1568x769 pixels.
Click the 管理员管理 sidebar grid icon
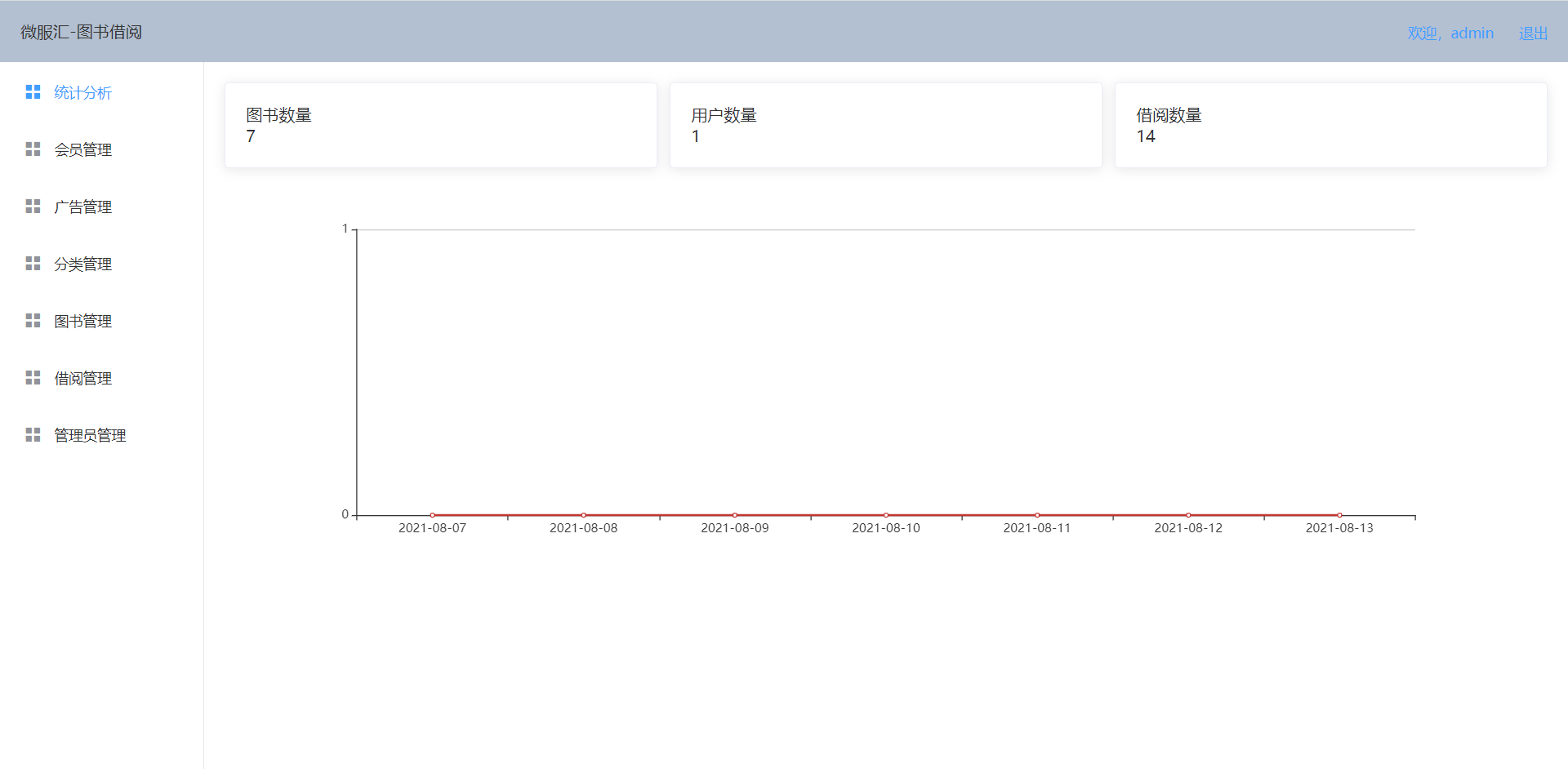[33, 434]
